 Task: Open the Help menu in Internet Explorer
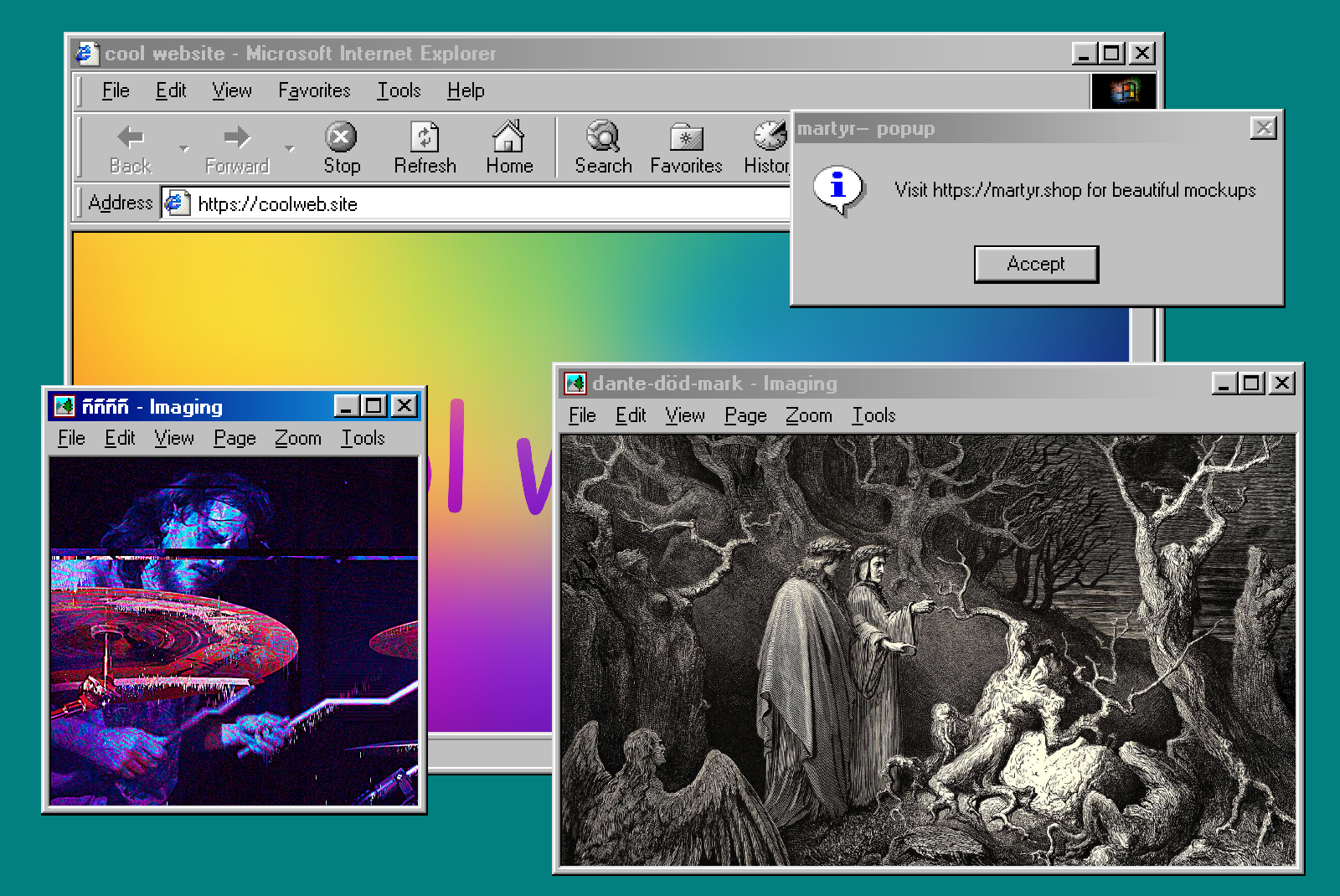pyautogui.click(x=466, y=90)
